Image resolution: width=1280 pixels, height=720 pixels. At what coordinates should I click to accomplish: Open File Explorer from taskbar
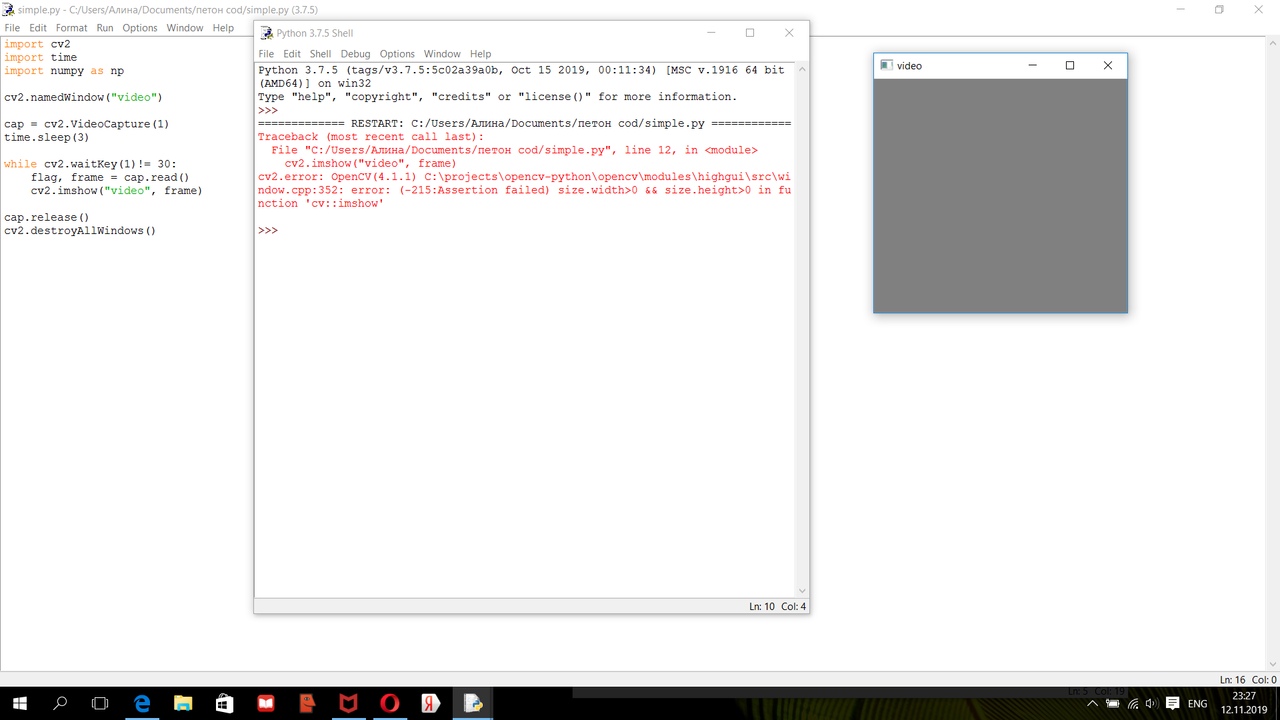coord(183,703)
